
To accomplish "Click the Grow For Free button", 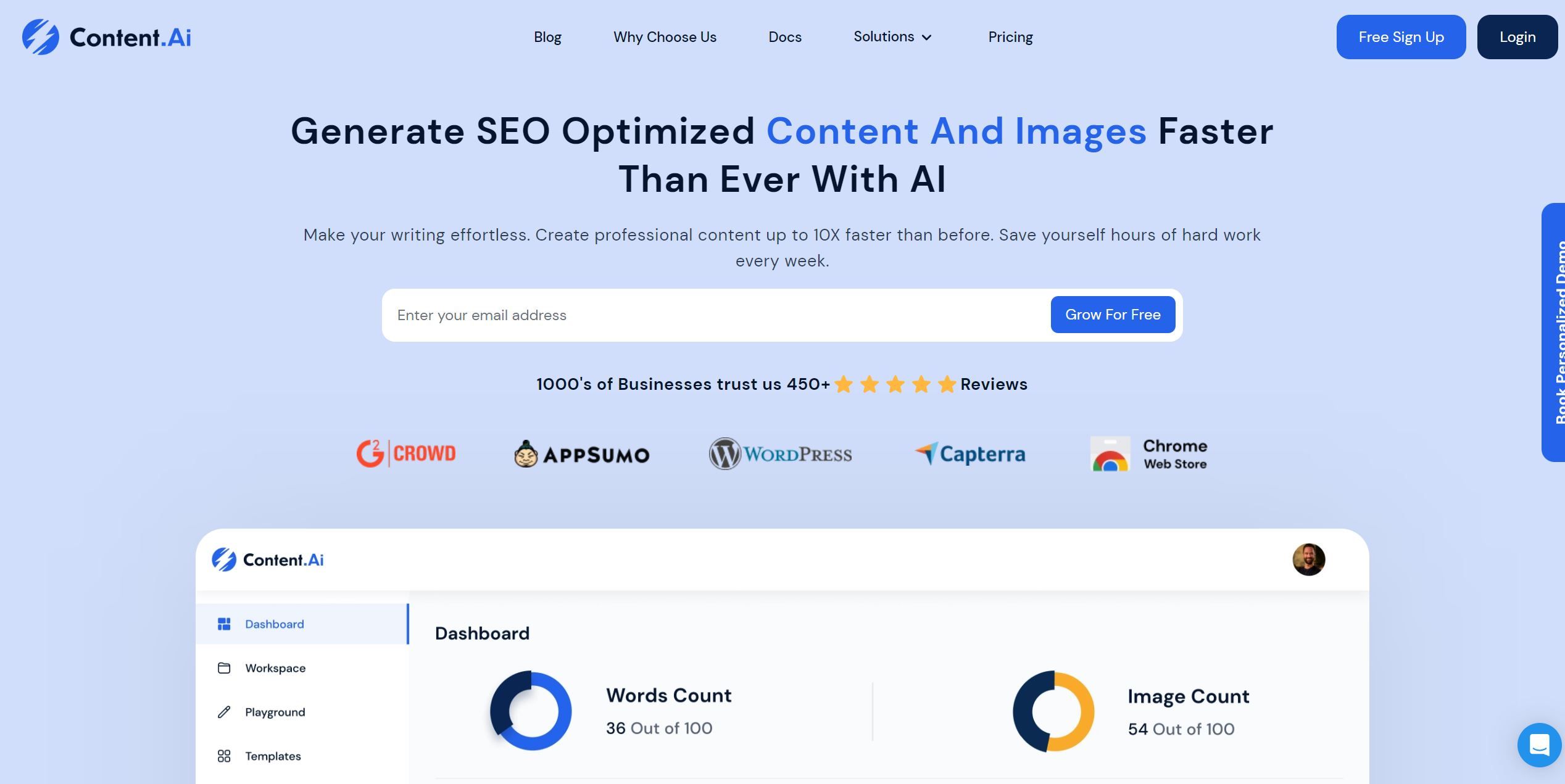I will coord(1112,314).
